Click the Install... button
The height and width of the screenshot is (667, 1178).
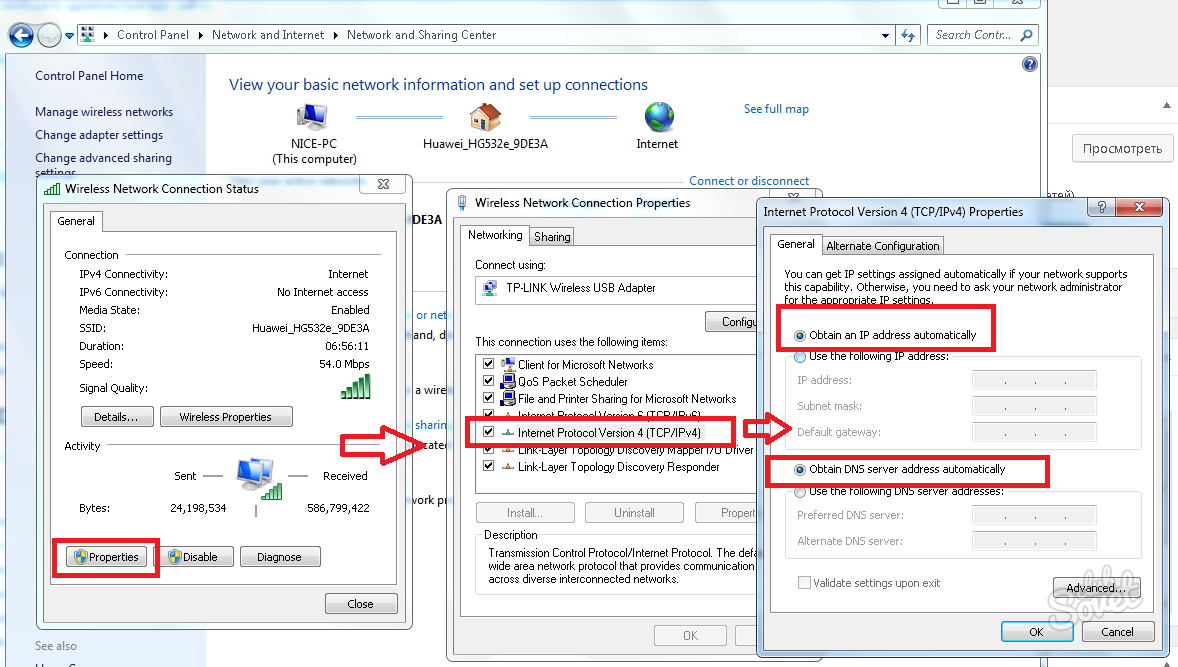point(525,513)
